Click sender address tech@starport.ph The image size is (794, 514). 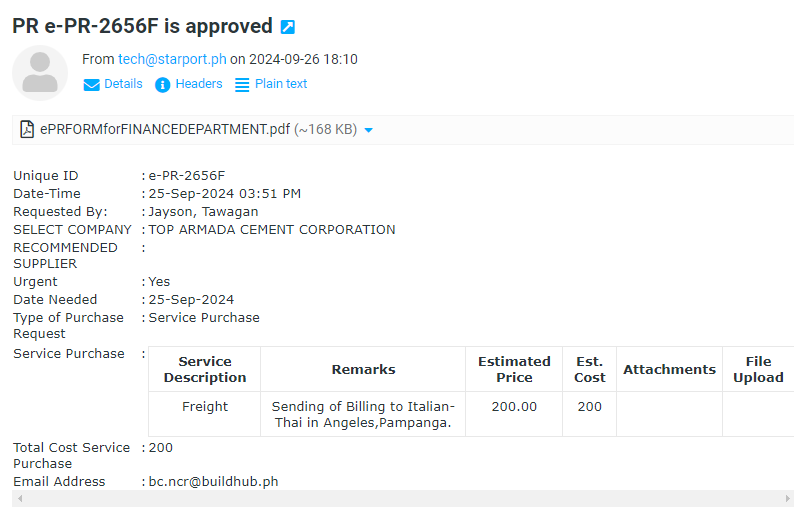click(172, 59)
